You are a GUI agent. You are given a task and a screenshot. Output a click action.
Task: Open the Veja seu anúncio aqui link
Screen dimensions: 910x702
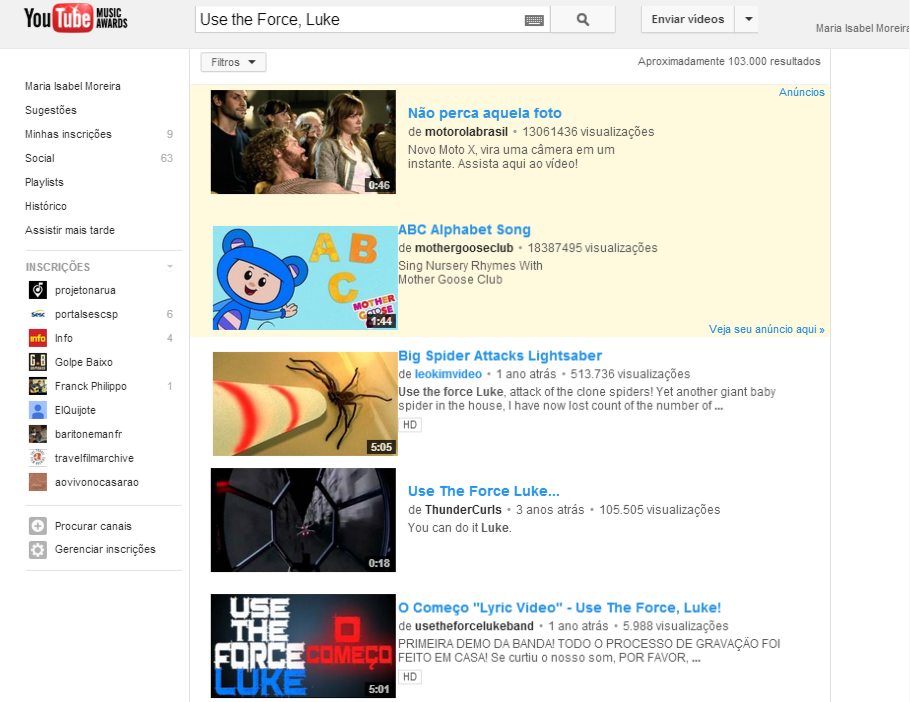[x=766, y=329]
